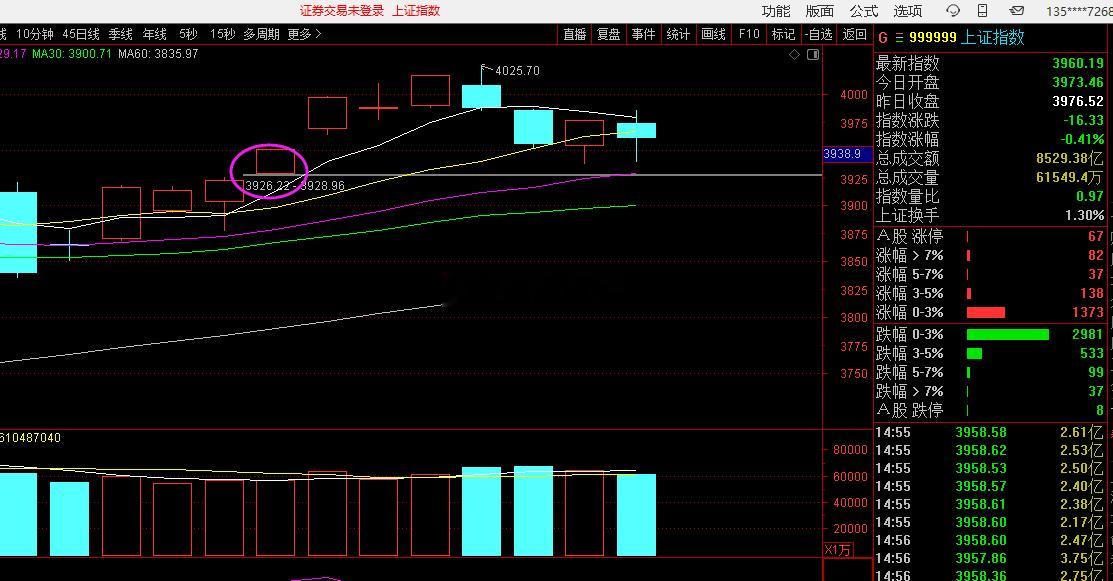Click the 标记 mark button
1113x581 pixels.
(783, 34)
